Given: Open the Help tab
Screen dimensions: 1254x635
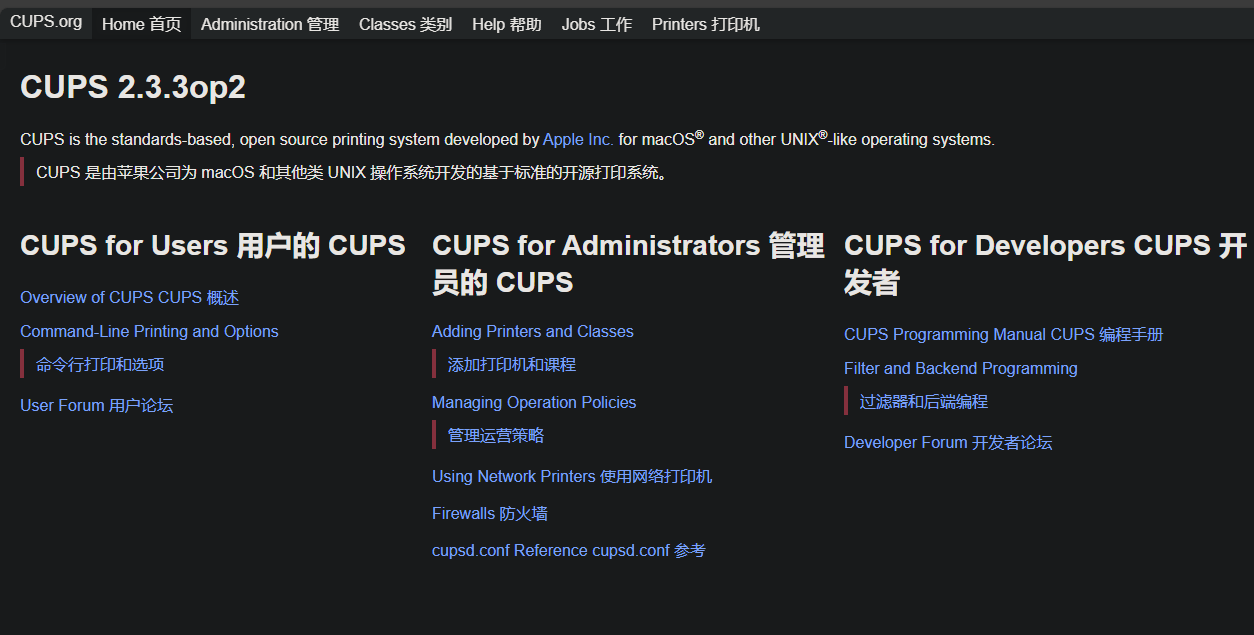Looking at the screenshot, I should pos(506,24).
